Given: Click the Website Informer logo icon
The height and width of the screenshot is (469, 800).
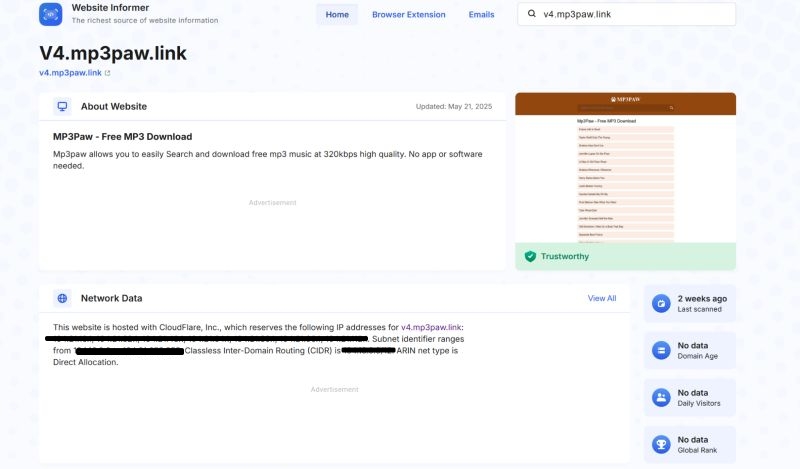Looking at the screenshot, I should coord(51,14).
